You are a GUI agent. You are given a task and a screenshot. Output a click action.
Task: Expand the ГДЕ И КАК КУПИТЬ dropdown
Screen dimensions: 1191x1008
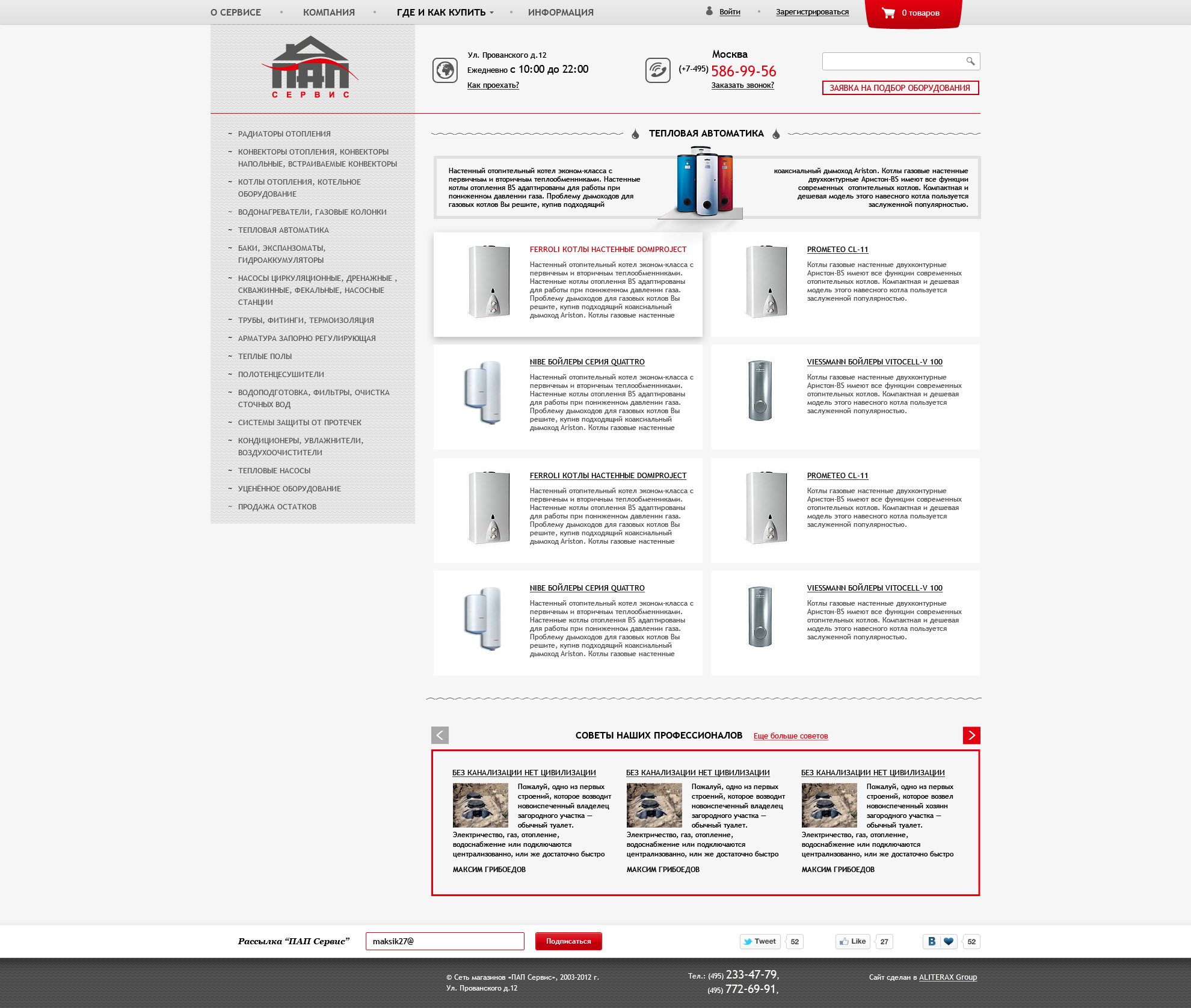click(x=445, y=12)
